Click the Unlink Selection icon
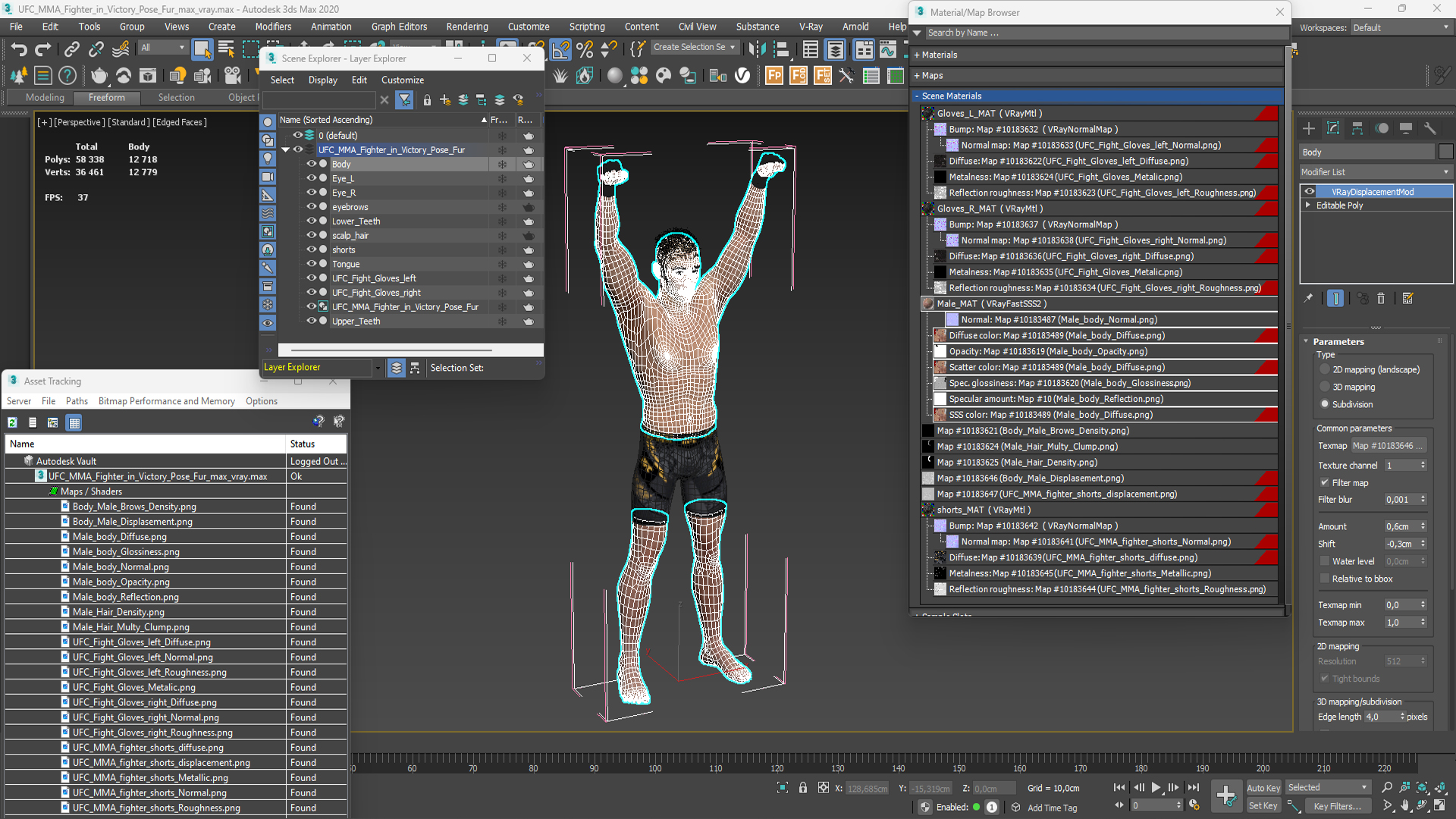The height and width of the screenshot is (819, 1456). click(96, 49)
